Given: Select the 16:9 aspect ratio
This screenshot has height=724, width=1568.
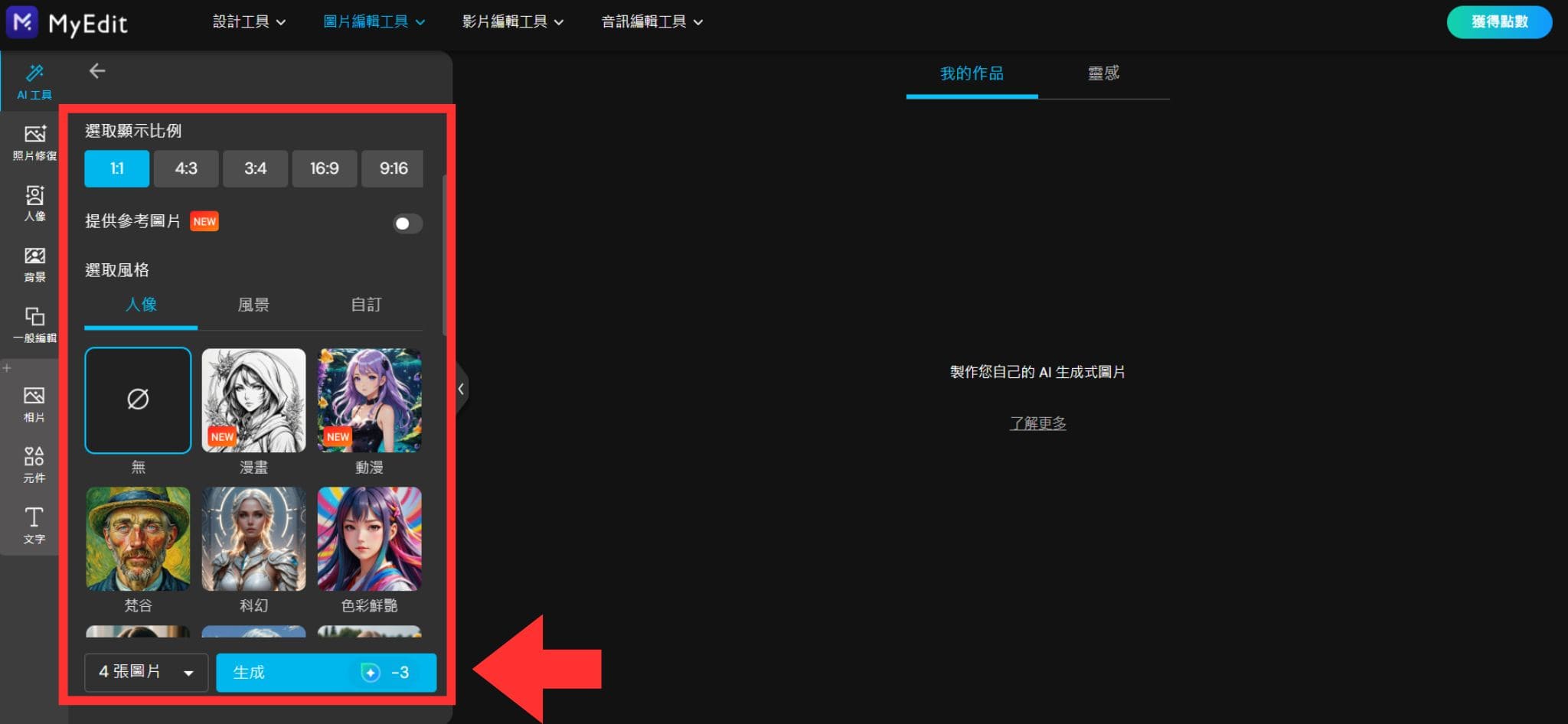Looking at the screenshot, I should tap(324, 168).
